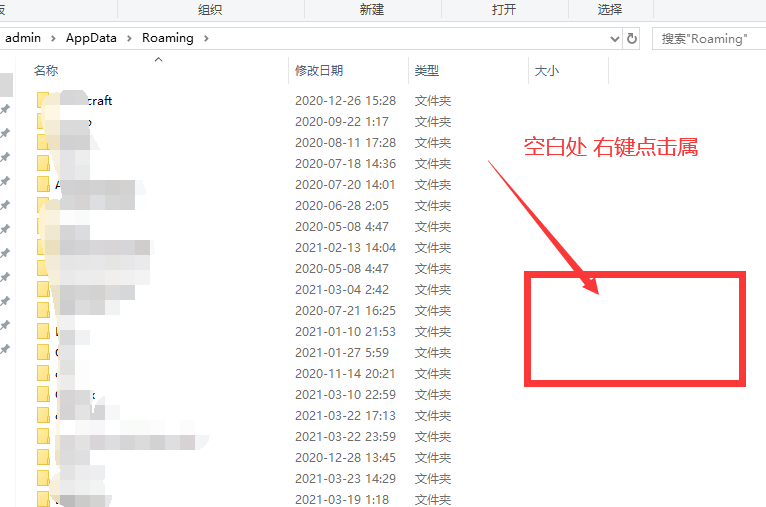The image size is (766, 507).
Task: Click the topmost pin icon in left sidebar
Action: [5, 109]
